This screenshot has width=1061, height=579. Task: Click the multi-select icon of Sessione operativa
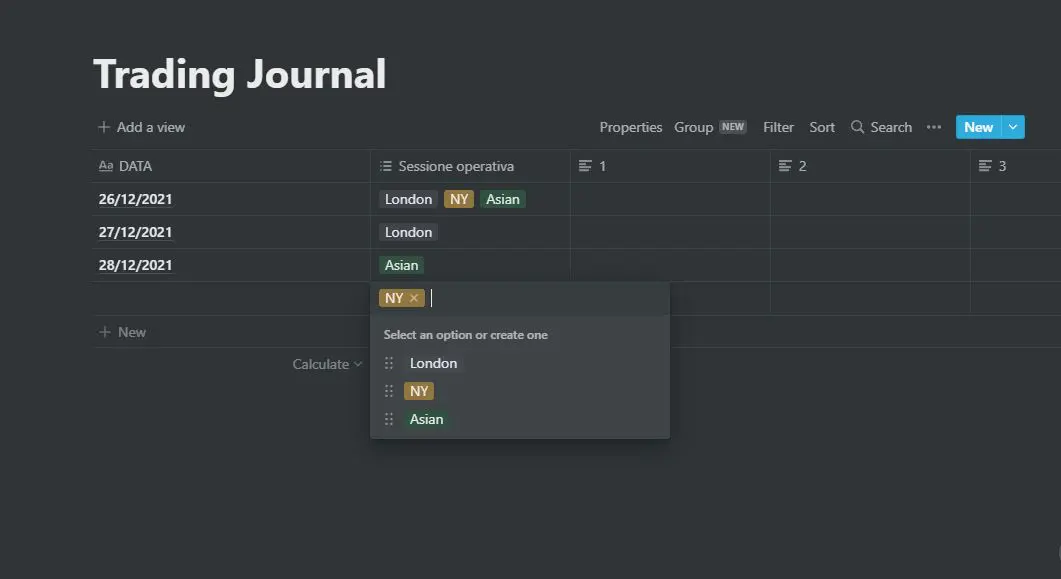click(386, 166)
